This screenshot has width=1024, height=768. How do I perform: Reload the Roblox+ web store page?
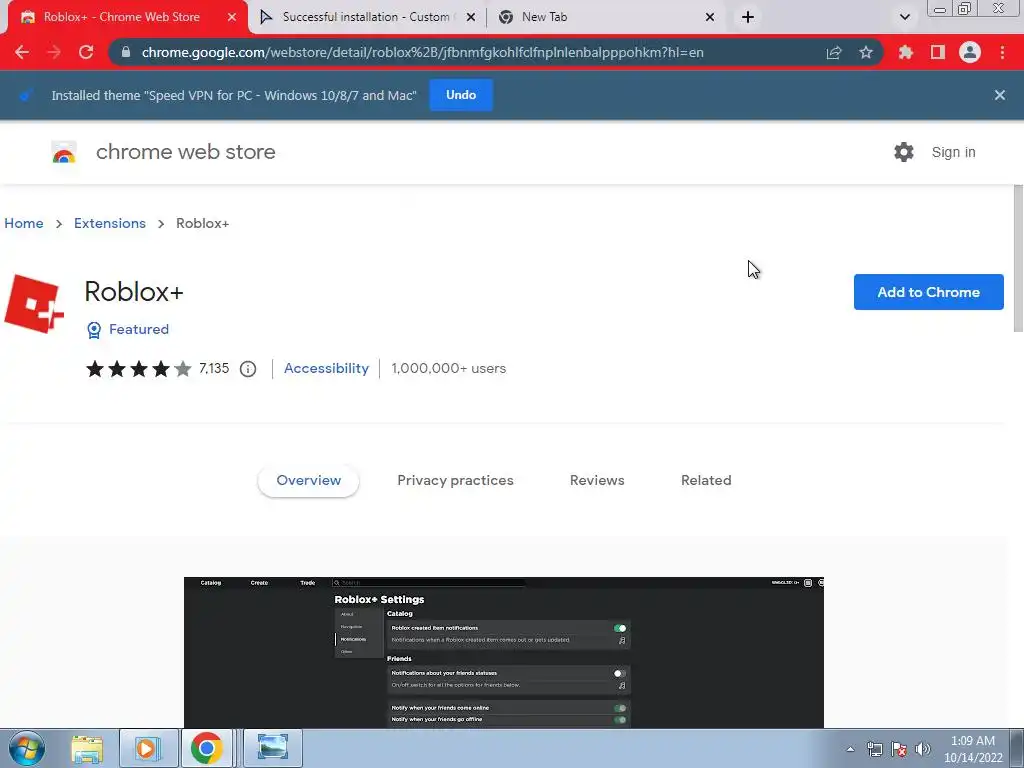pyautogui.click(x=86, y=52)
